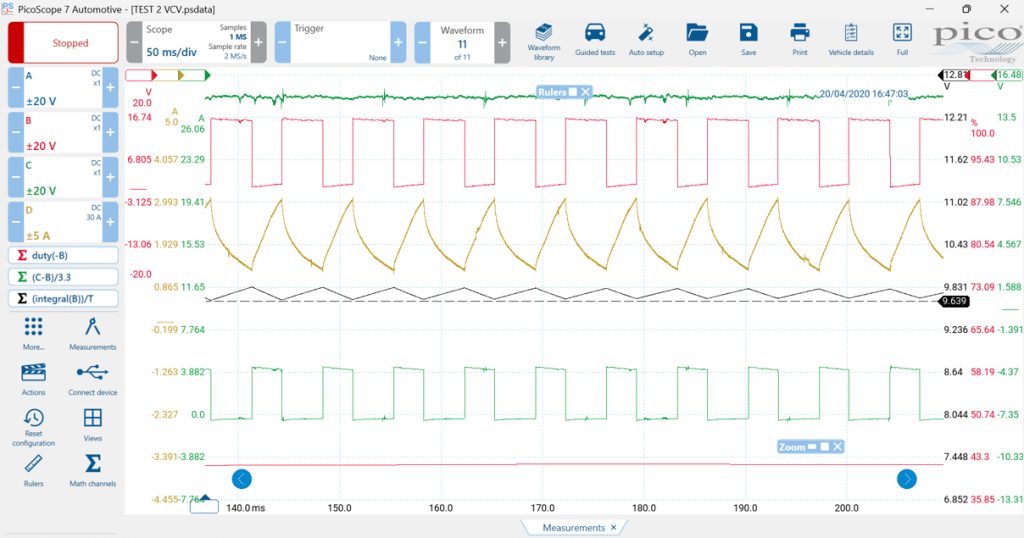Close the Rulers overlay panel
This screenshot has height=538, width=1024.
coord(586,92)
